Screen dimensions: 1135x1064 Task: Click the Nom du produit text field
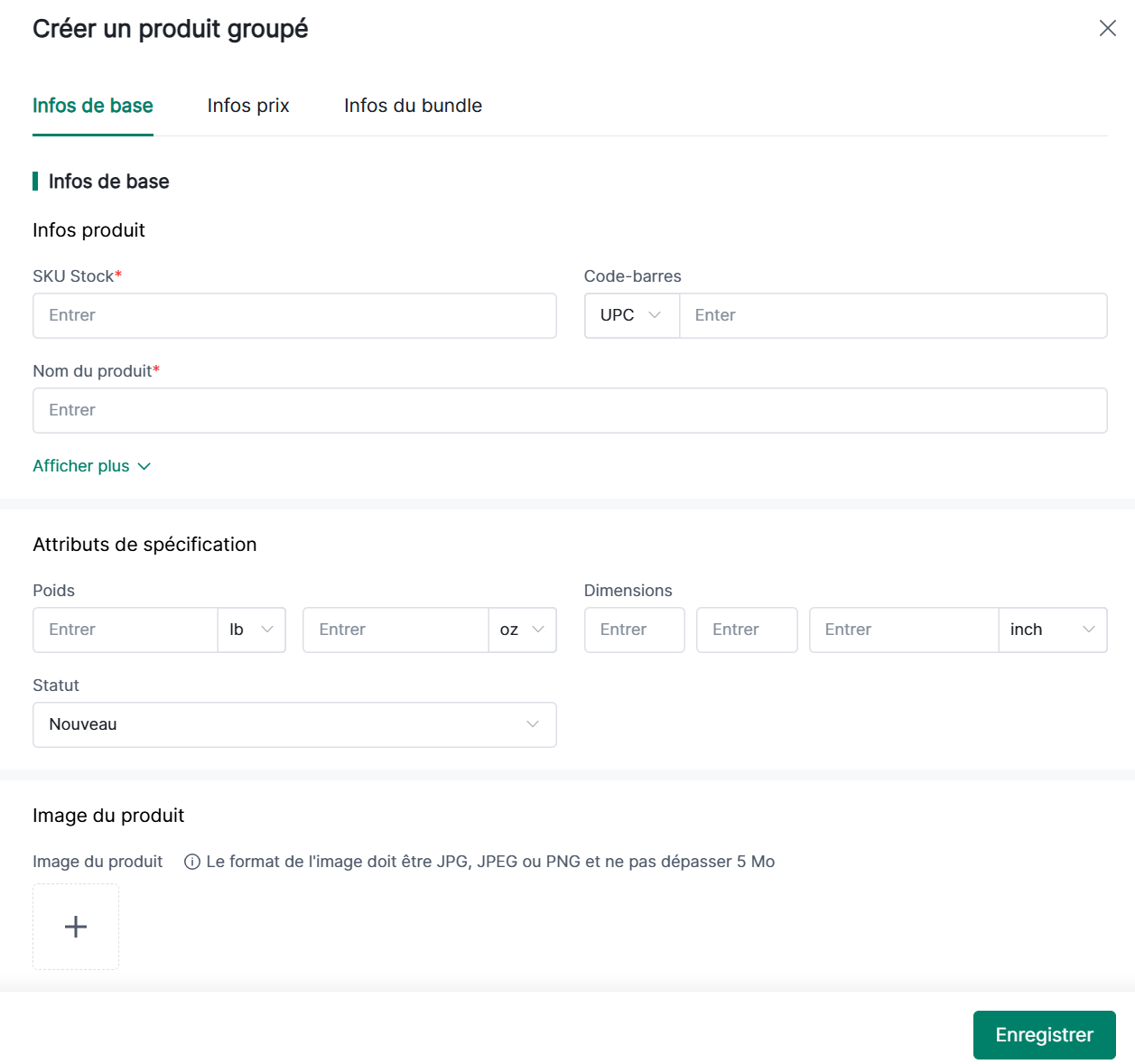pyautogui.click(x=570, y=410)
